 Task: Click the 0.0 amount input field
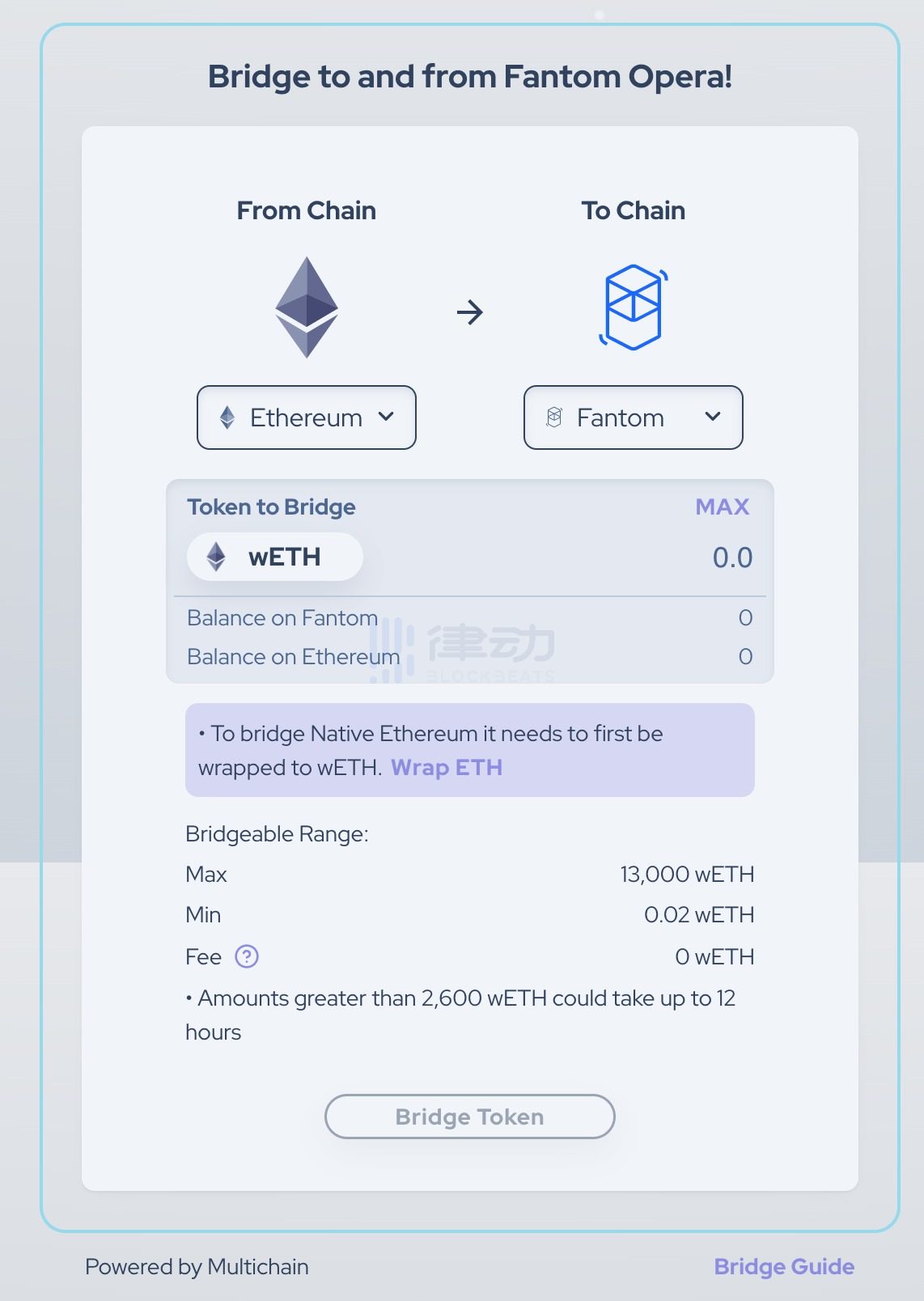point(731,557)
